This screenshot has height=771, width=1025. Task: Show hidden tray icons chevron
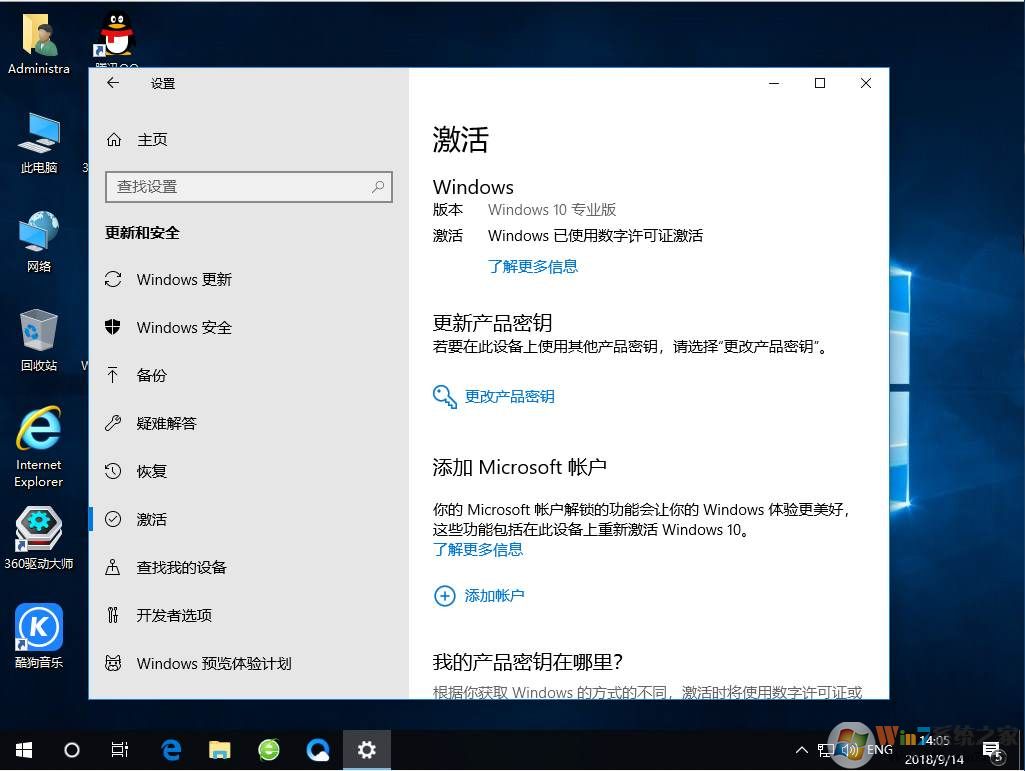click(802, 750)
